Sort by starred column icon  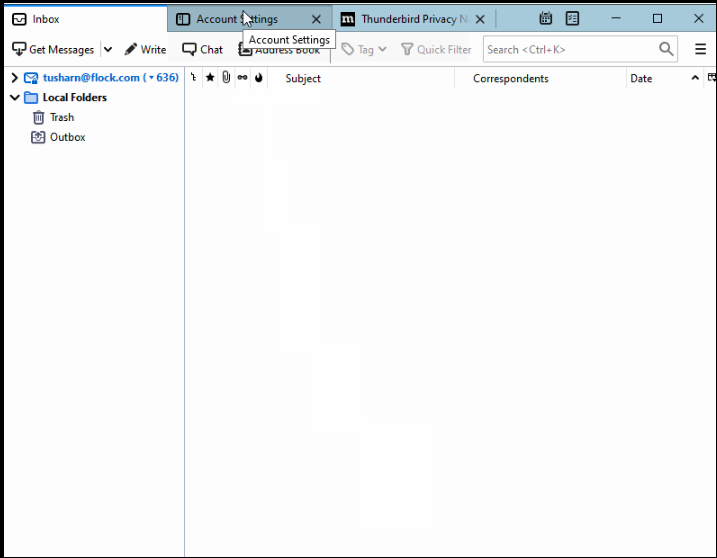click(210, 78)
